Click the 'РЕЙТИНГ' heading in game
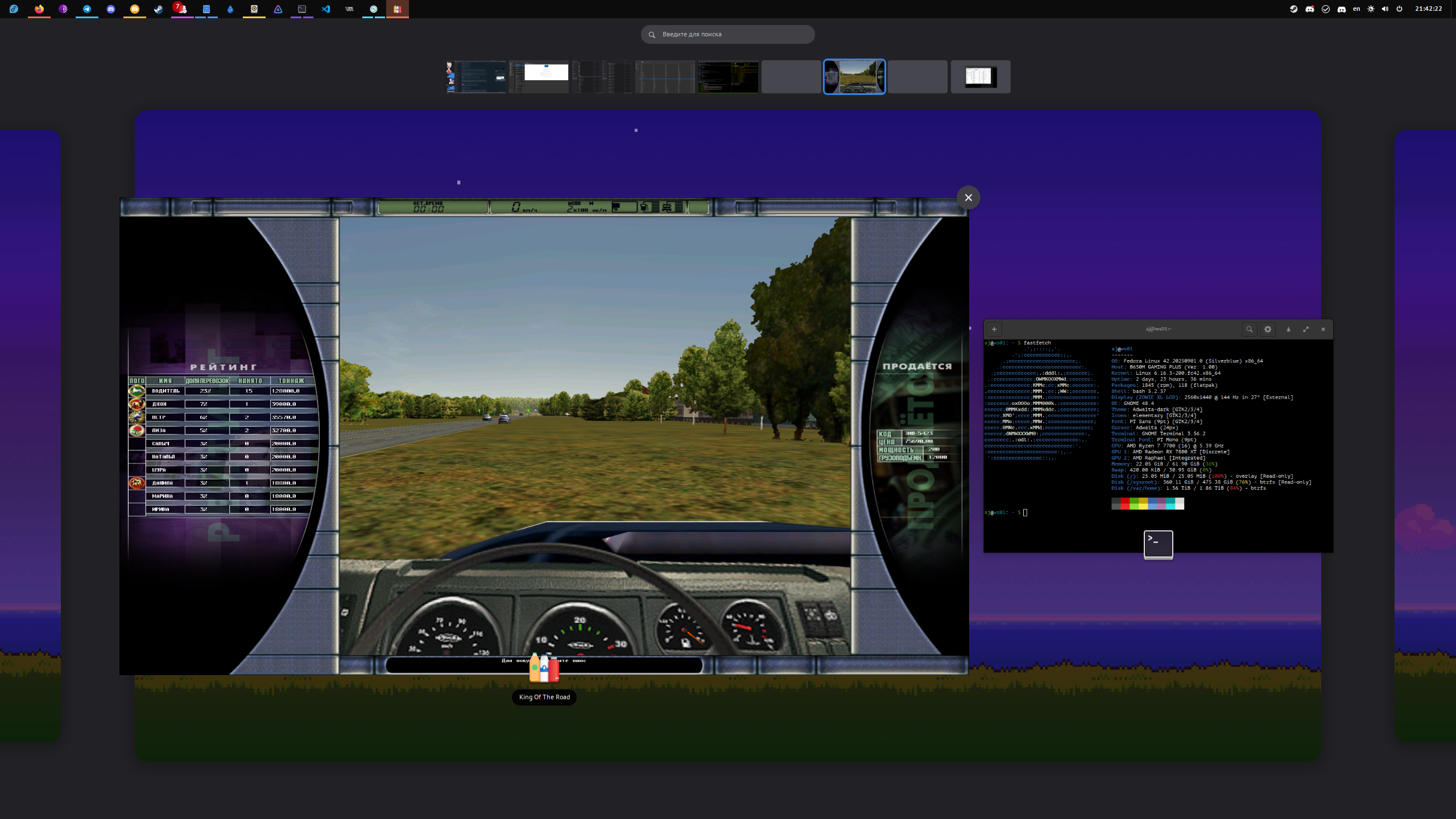This screenshot has width=1456, height=819. point(223,367)
